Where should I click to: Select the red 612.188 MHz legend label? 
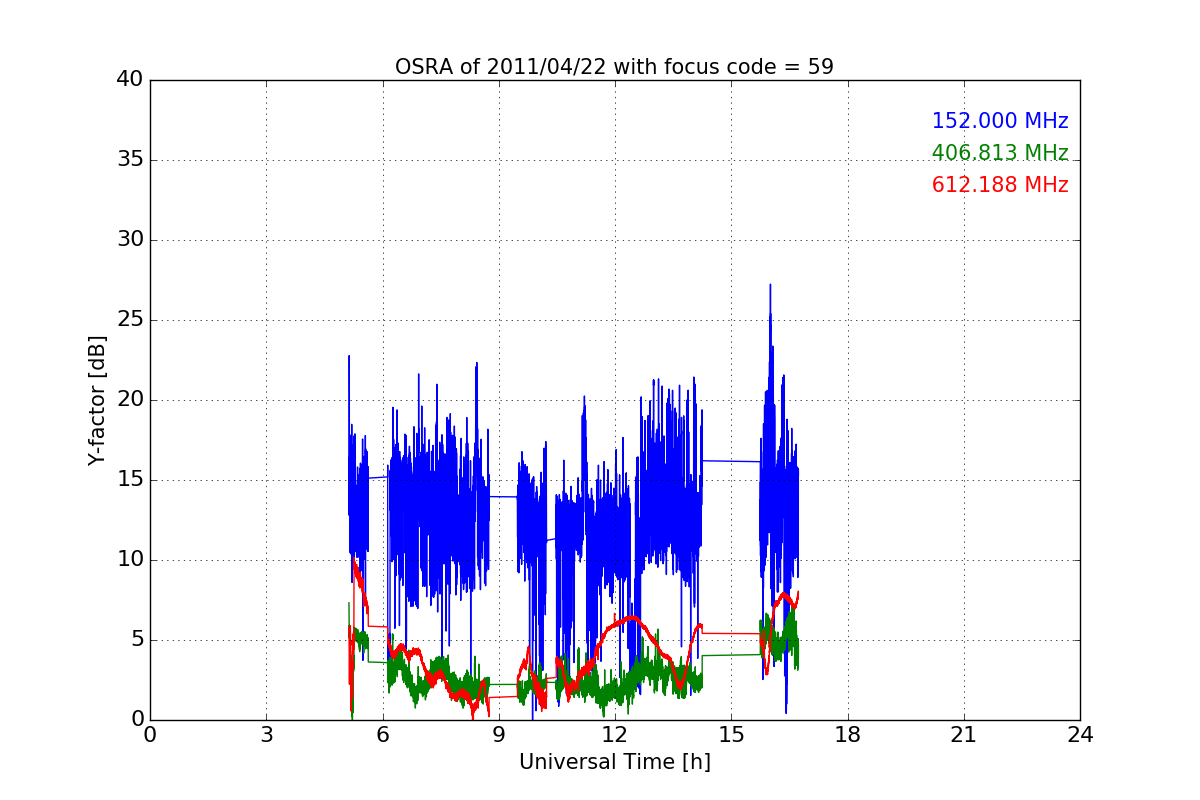tap(1000, 185)
